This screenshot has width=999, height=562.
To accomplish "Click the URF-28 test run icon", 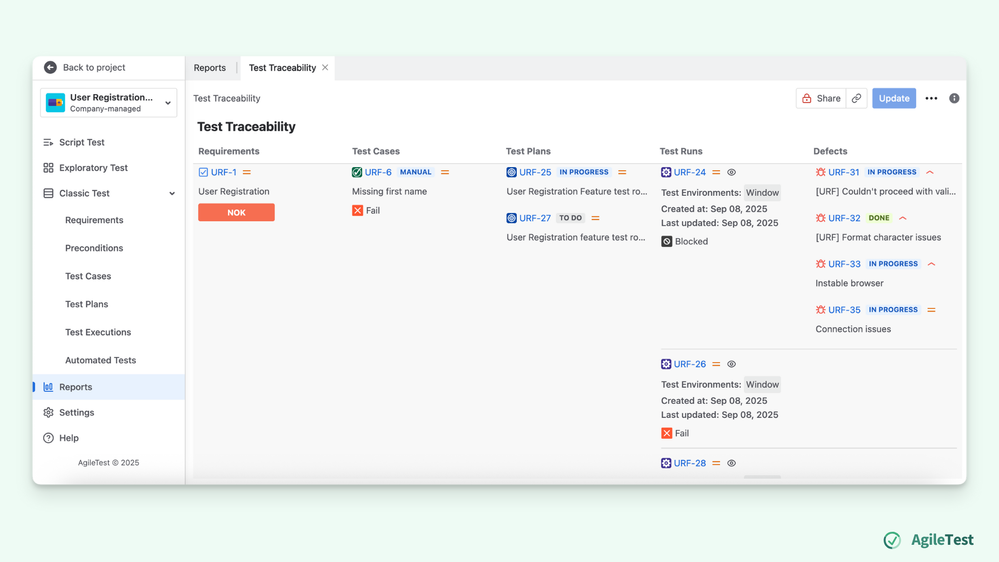I will (x=666, y=463).
